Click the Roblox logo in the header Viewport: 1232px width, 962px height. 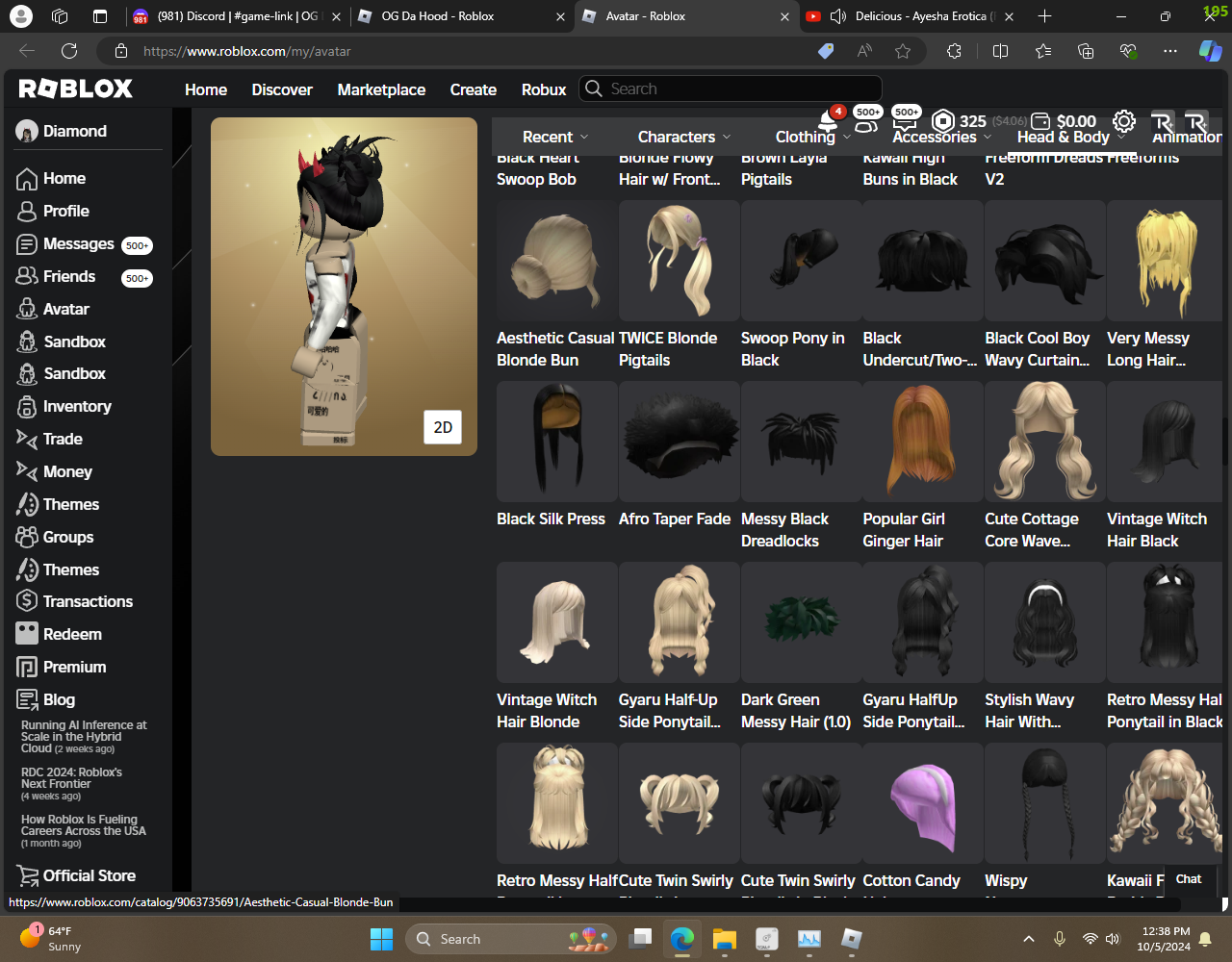(x=76, y=89)
